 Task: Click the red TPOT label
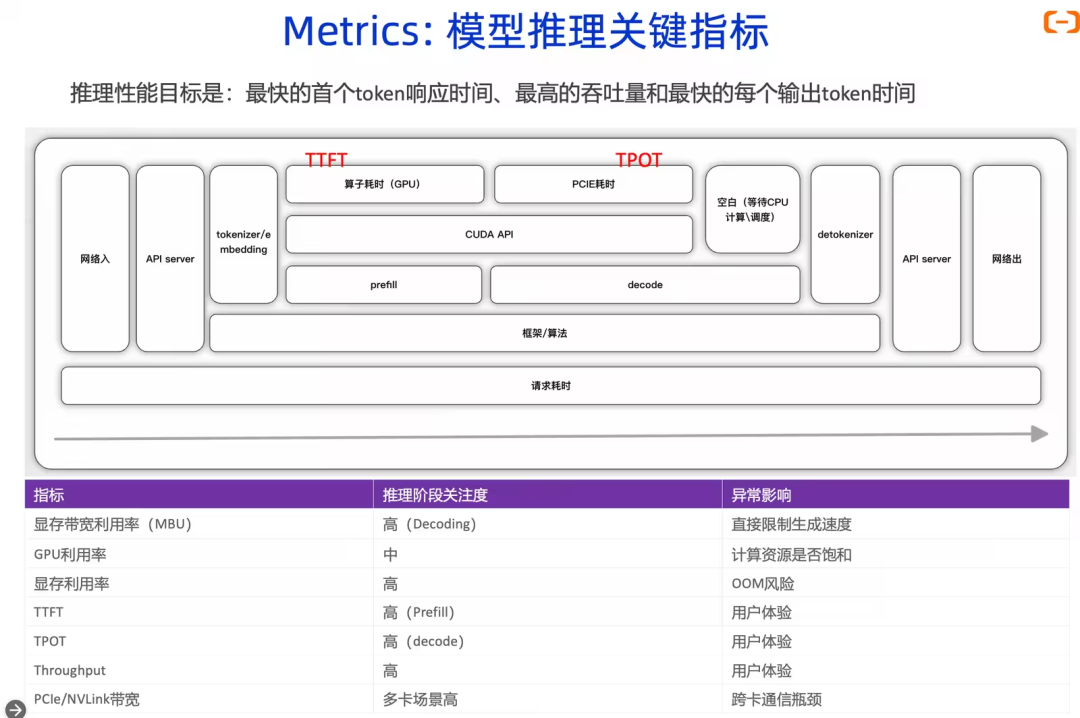[x=638, y=160]
